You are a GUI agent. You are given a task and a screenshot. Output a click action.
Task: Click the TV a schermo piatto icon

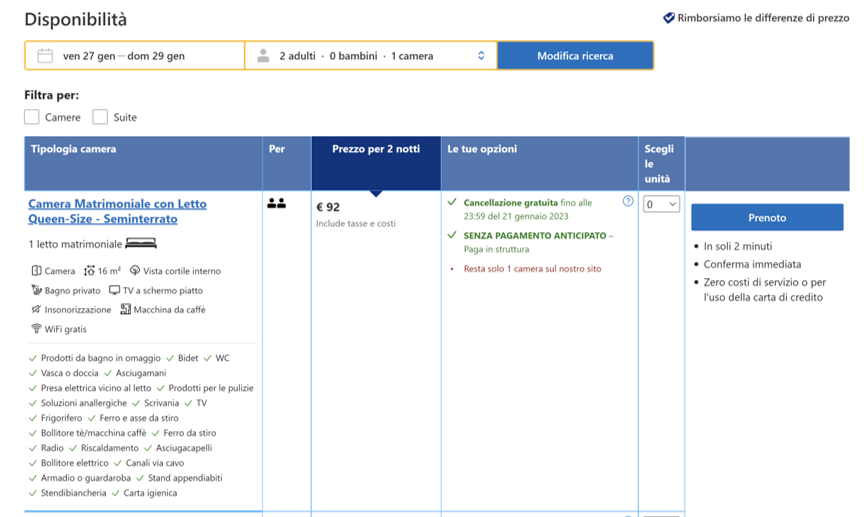pyautogui.click(x=115, y=290)
